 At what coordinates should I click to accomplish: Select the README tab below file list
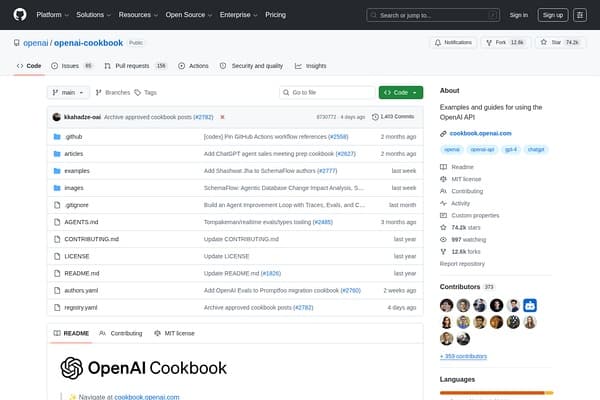[x=71, y=333]
